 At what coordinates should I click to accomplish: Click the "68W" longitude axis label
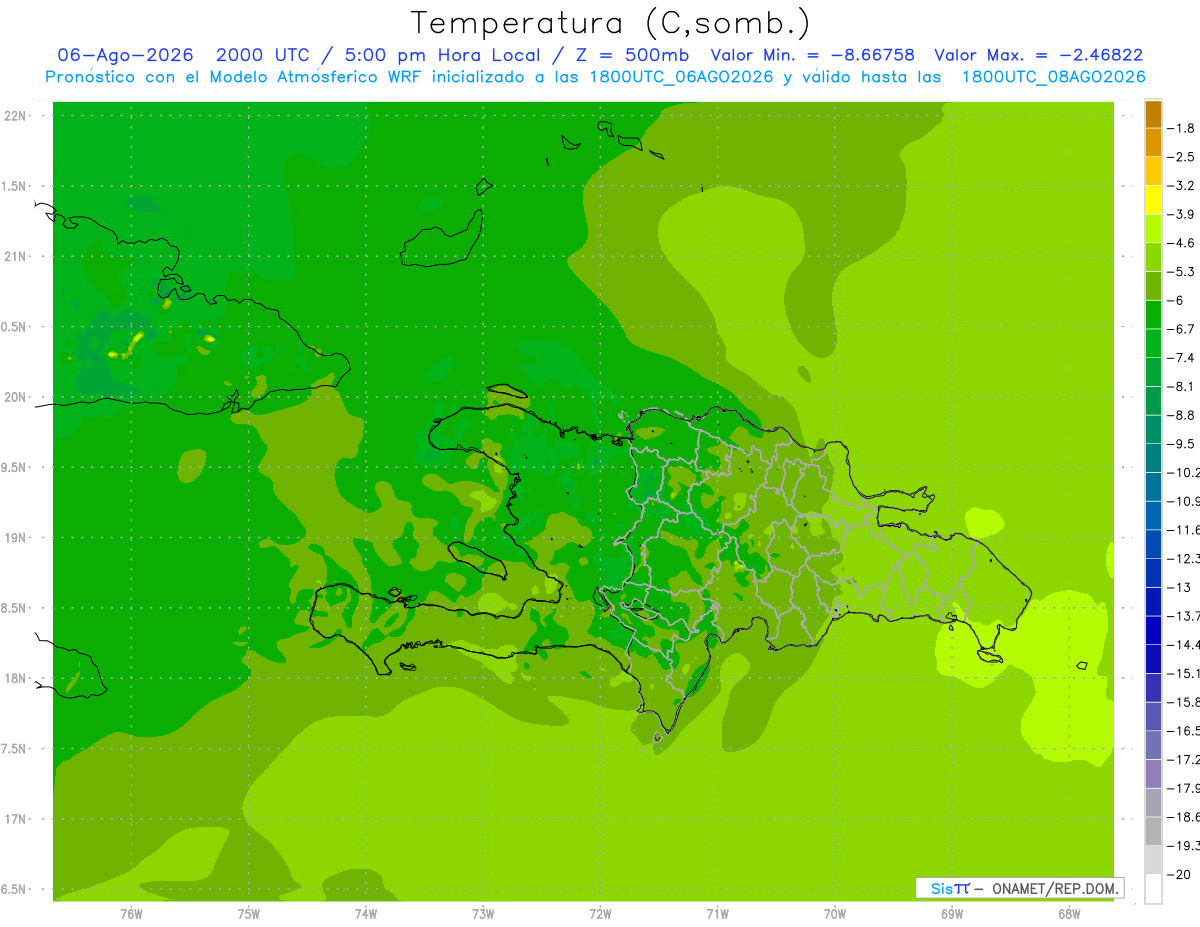coord(1069,913)
